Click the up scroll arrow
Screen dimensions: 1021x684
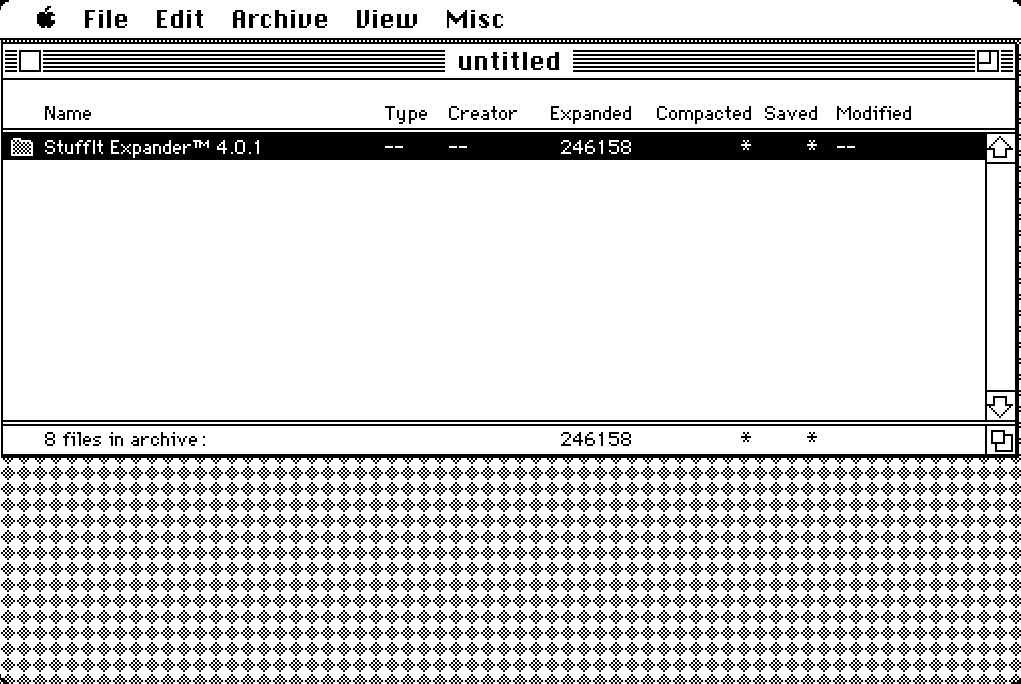coord(1001,146)
